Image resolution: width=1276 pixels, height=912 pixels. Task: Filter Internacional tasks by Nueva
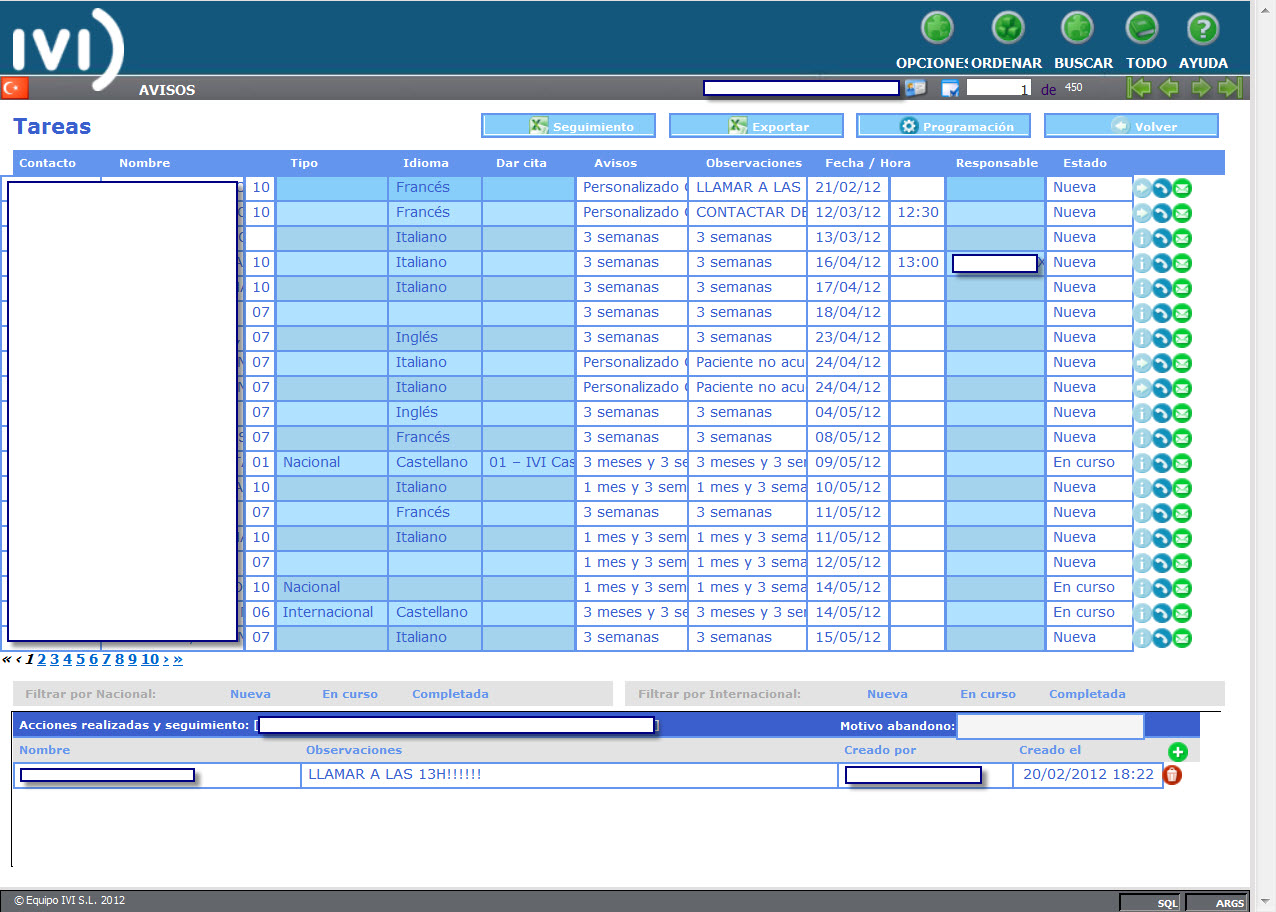pyautogui.click(x=887, y=694)
